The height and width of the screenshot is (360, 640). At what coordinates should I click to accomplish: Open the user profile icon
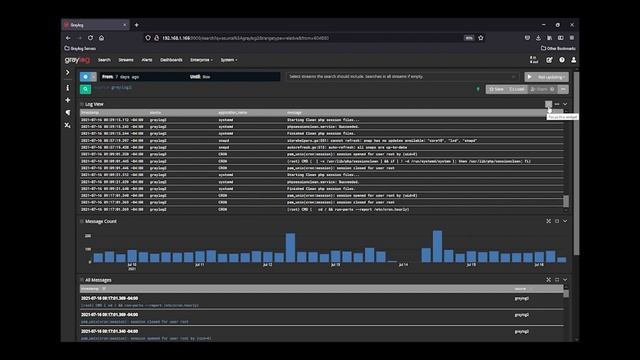pyautogui.click(x=573, y=60)
